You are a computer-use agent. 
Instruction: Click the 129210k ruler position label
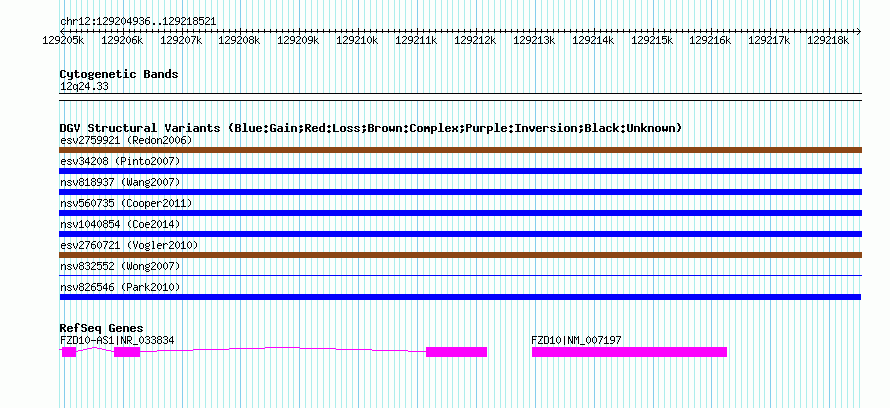pyautogui.click(x=358, y=41)
